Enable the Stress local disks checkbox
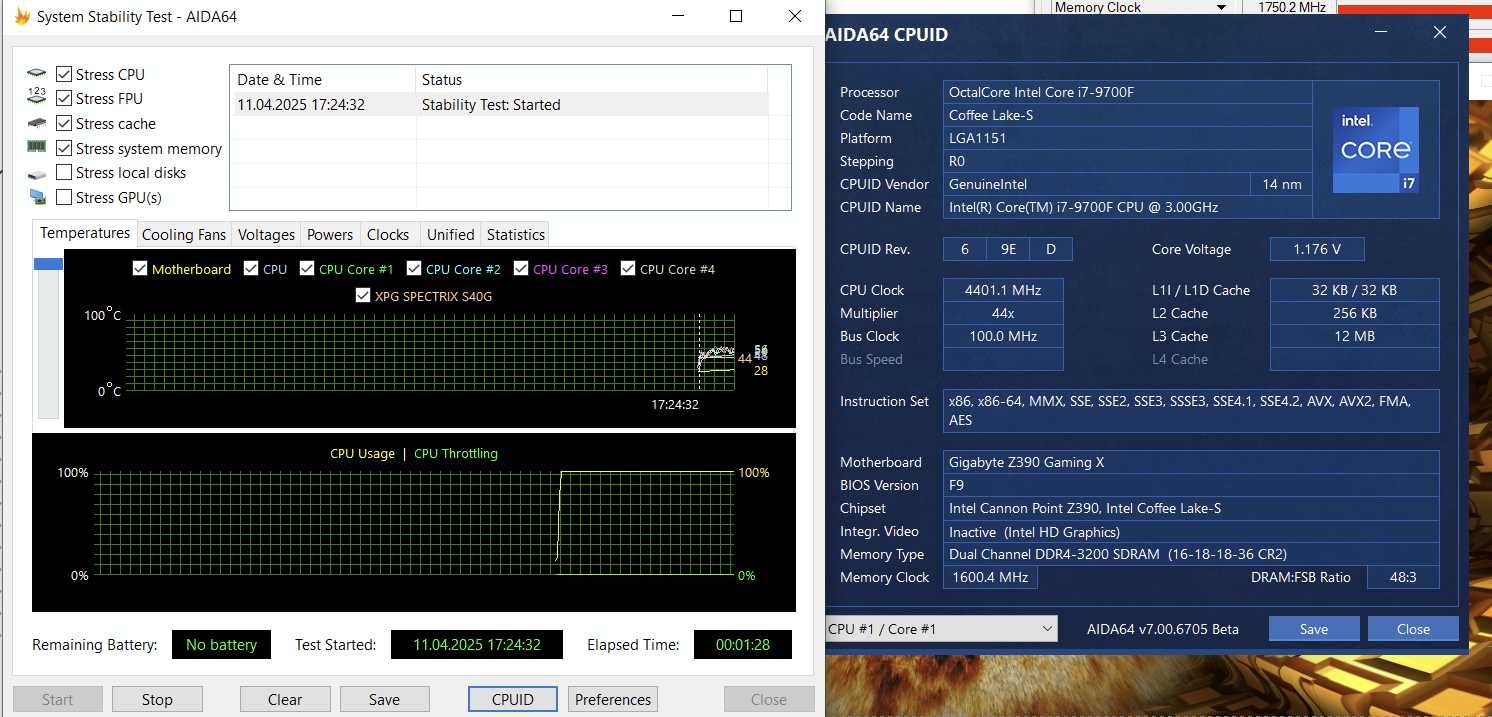The image size is (1492, 717). click(64, 172)
